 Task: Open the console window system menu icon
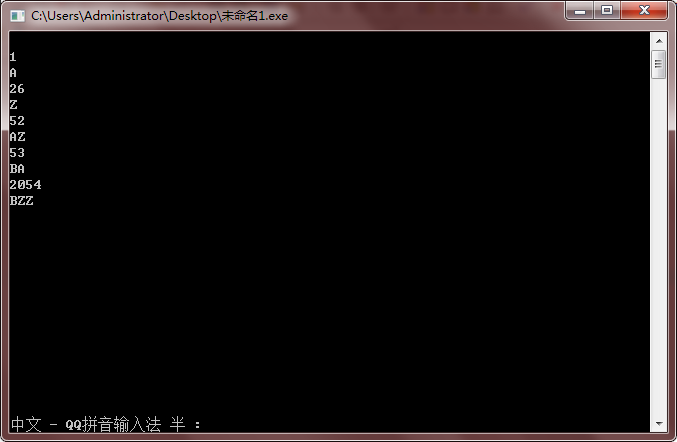pyautogui.click(x=17, y=16)
